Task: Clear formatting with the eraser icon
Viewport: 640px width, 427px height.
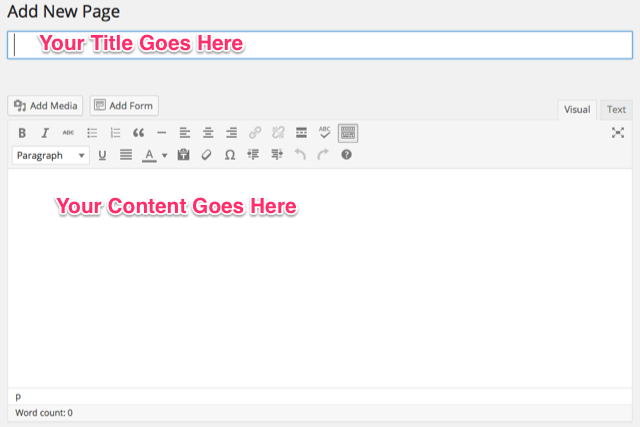Action: (x=207, y=155)
